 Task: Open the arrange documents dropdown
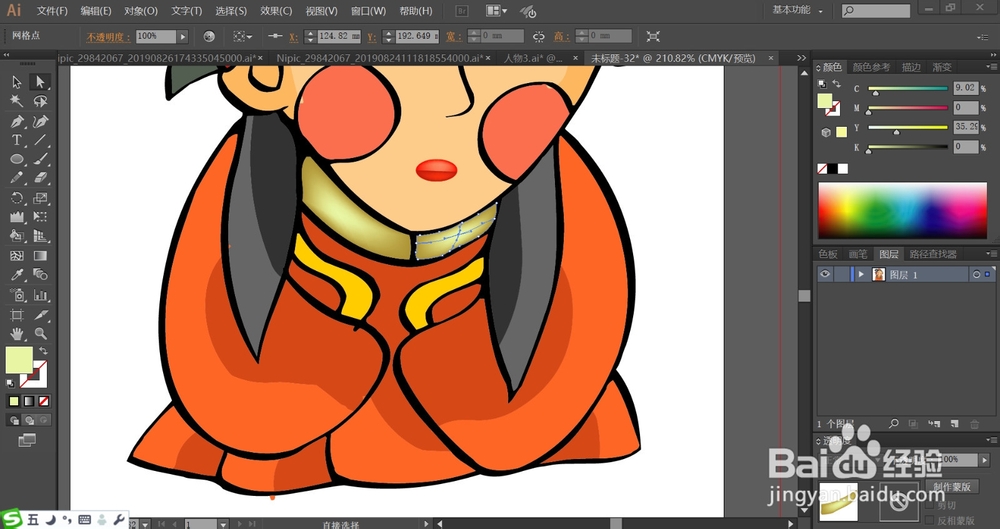coord(497,11)
